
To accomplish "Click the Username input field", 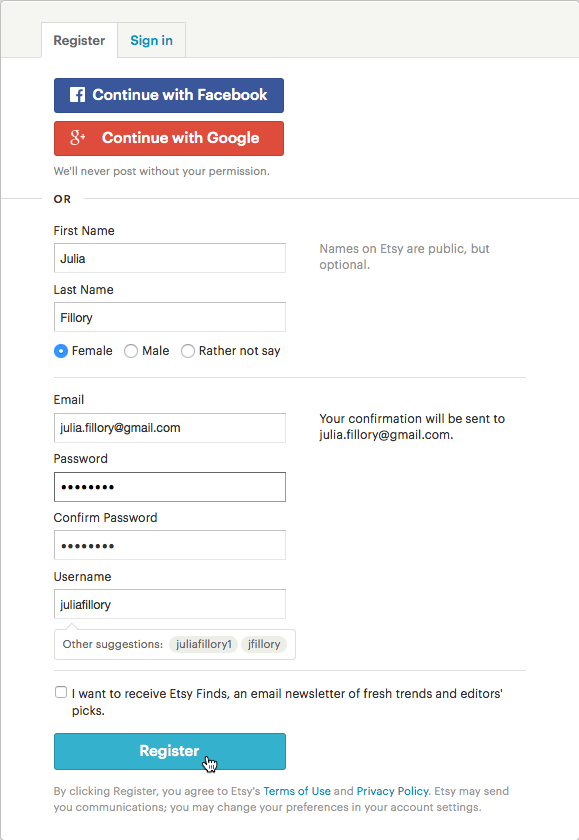I will pyautogui.click(x=170, y=604).
